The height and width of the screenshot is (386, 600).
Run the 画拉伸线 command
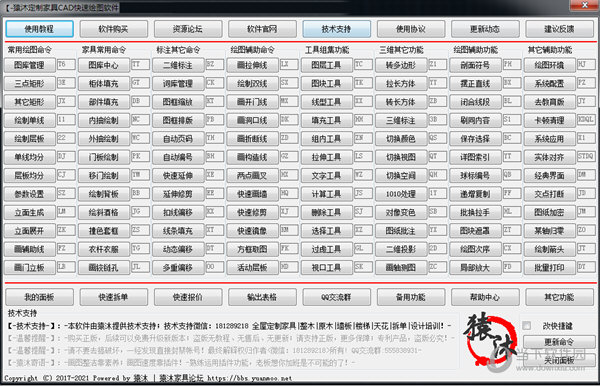click(x=253, y=65)
